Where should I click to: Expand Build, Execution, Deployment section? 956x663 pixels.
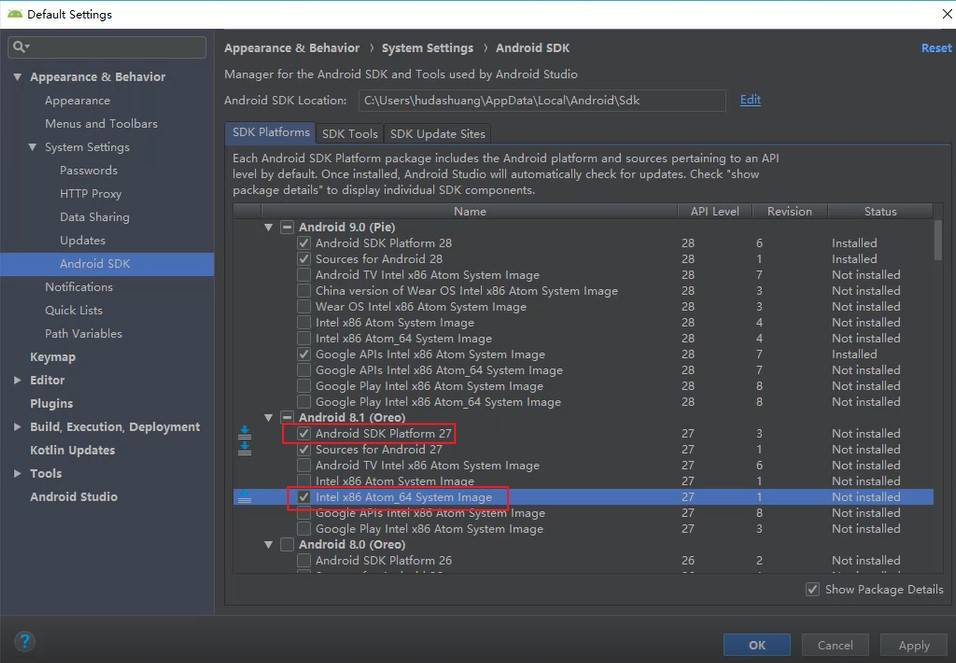tap(18, 427)
